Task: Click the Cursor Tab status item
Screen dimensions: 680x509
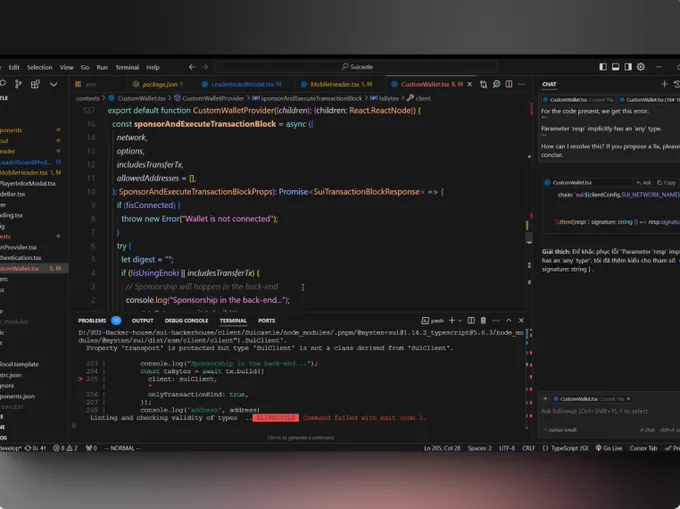Action: click(x=643, y=448)
